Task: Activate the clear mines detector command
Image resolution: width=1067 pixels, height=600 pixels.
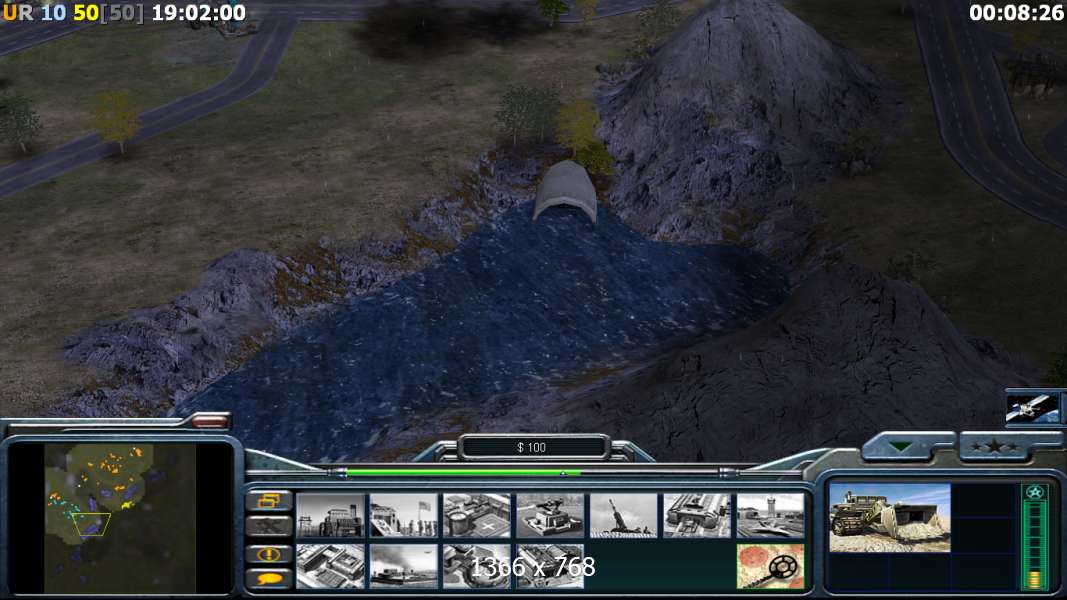Action: click(770, 566)
